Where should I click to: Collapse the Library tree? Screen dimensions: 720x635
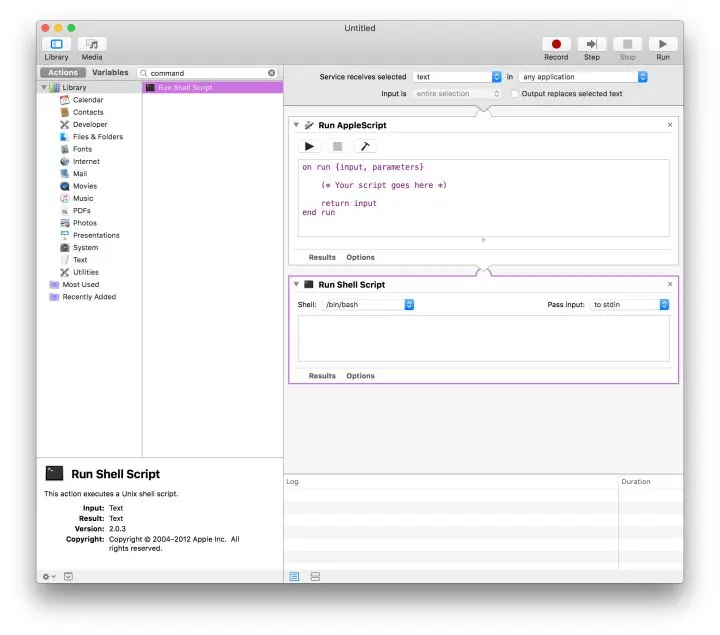44,87
